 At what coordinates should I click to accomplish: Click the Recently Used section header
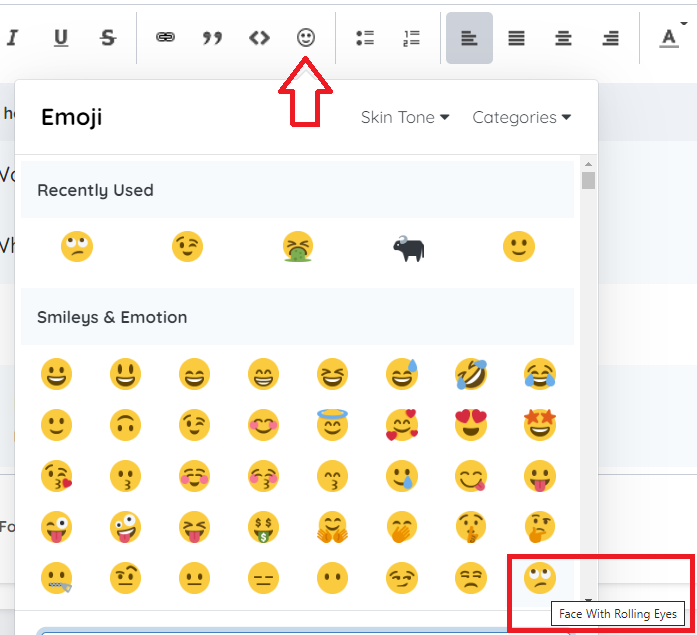(x=297, y=190)
